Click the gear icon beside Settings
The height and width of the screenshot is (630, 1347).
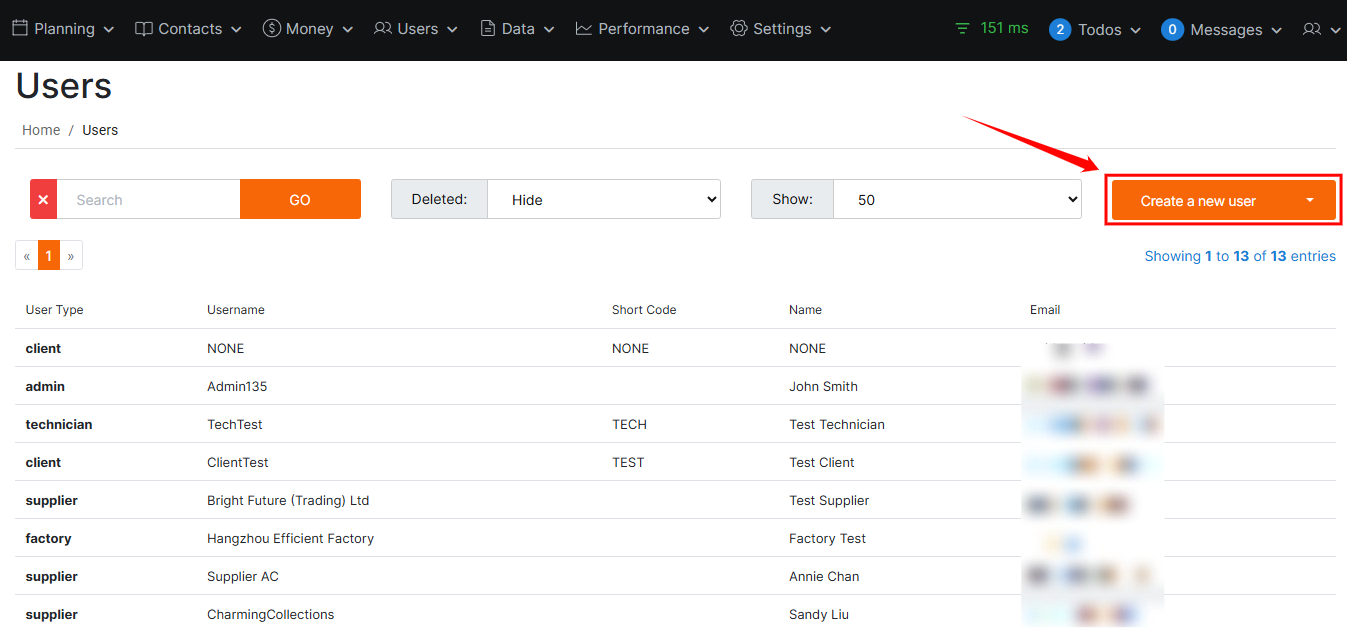click(739, 29)
